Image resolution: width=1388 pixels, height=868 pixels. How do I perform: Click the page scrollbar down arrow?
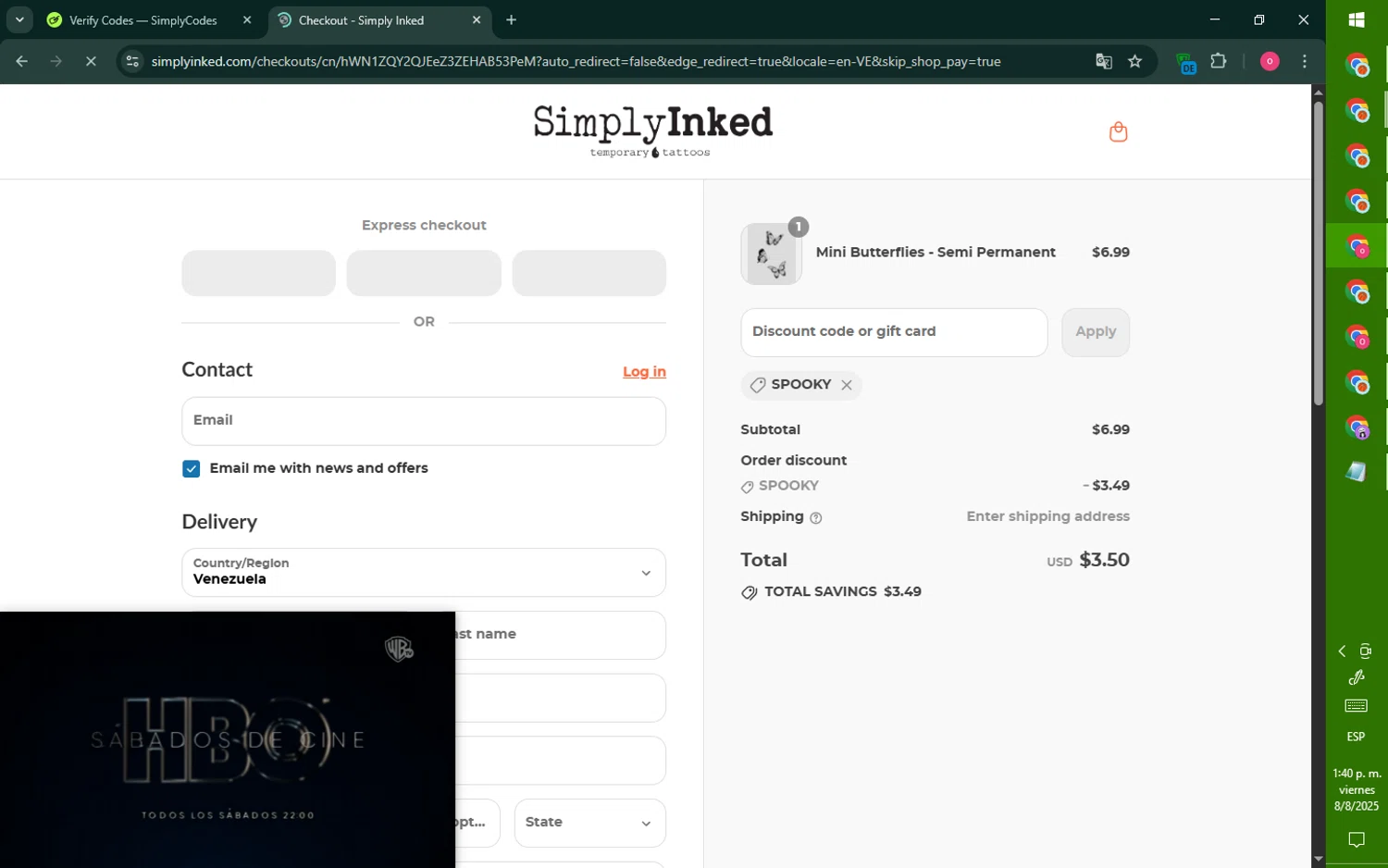click(1319, 860)
